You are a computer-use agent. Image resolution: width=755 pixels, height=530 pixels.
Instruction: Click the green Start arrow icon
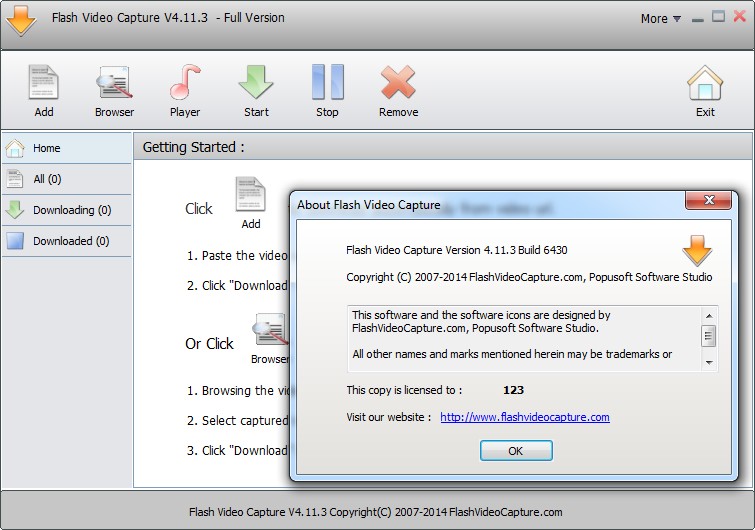tap(256, 82)
